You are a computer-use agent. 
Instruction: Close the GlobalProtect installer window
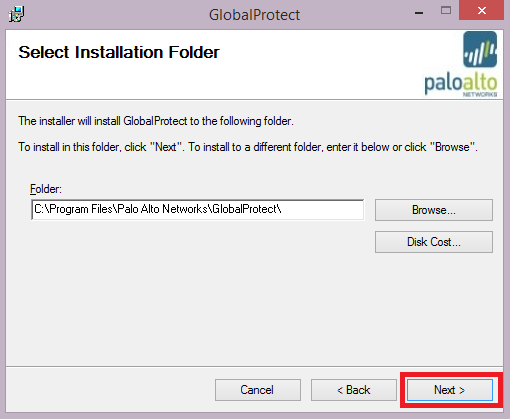point(481,11)
